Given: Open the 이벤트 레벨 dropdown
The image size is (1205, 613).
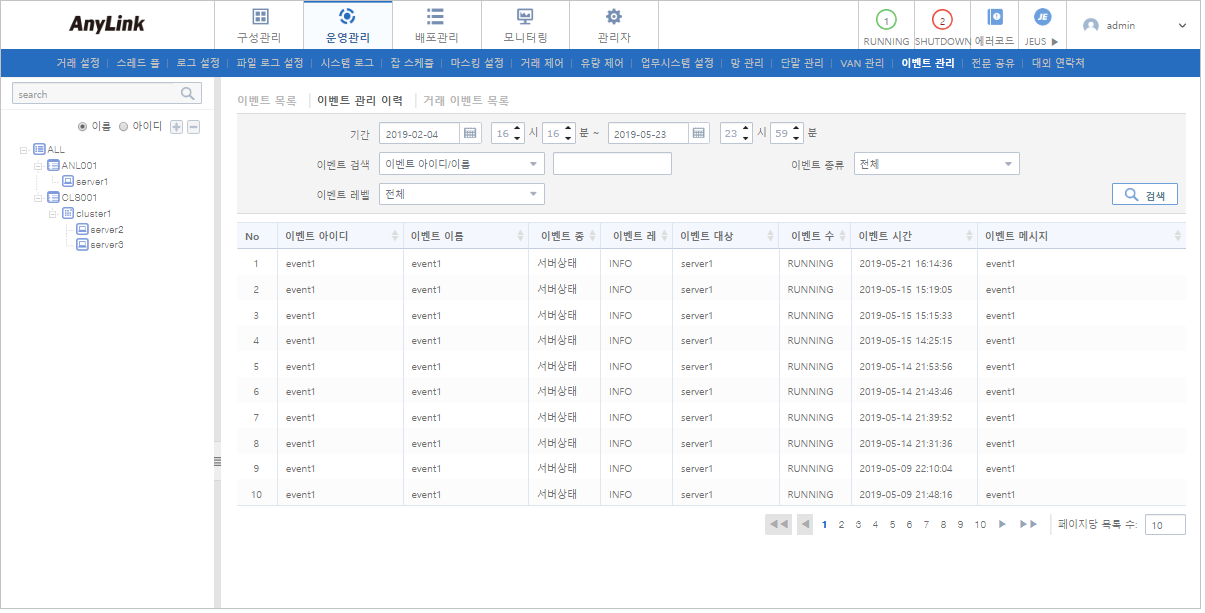Looking at the screenshot, I should [x=460, y=194].
